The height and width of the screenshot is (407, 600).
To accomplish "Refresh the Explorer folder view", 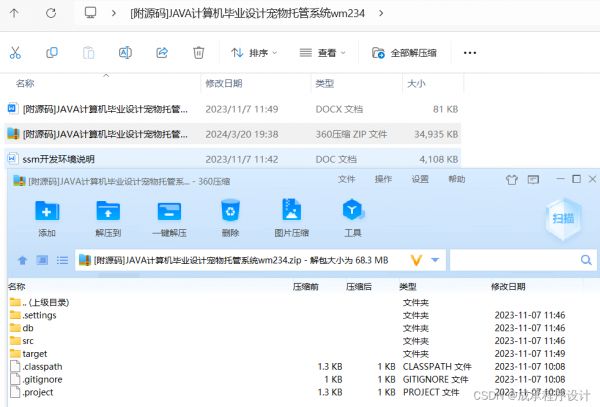I will point(51,13).
